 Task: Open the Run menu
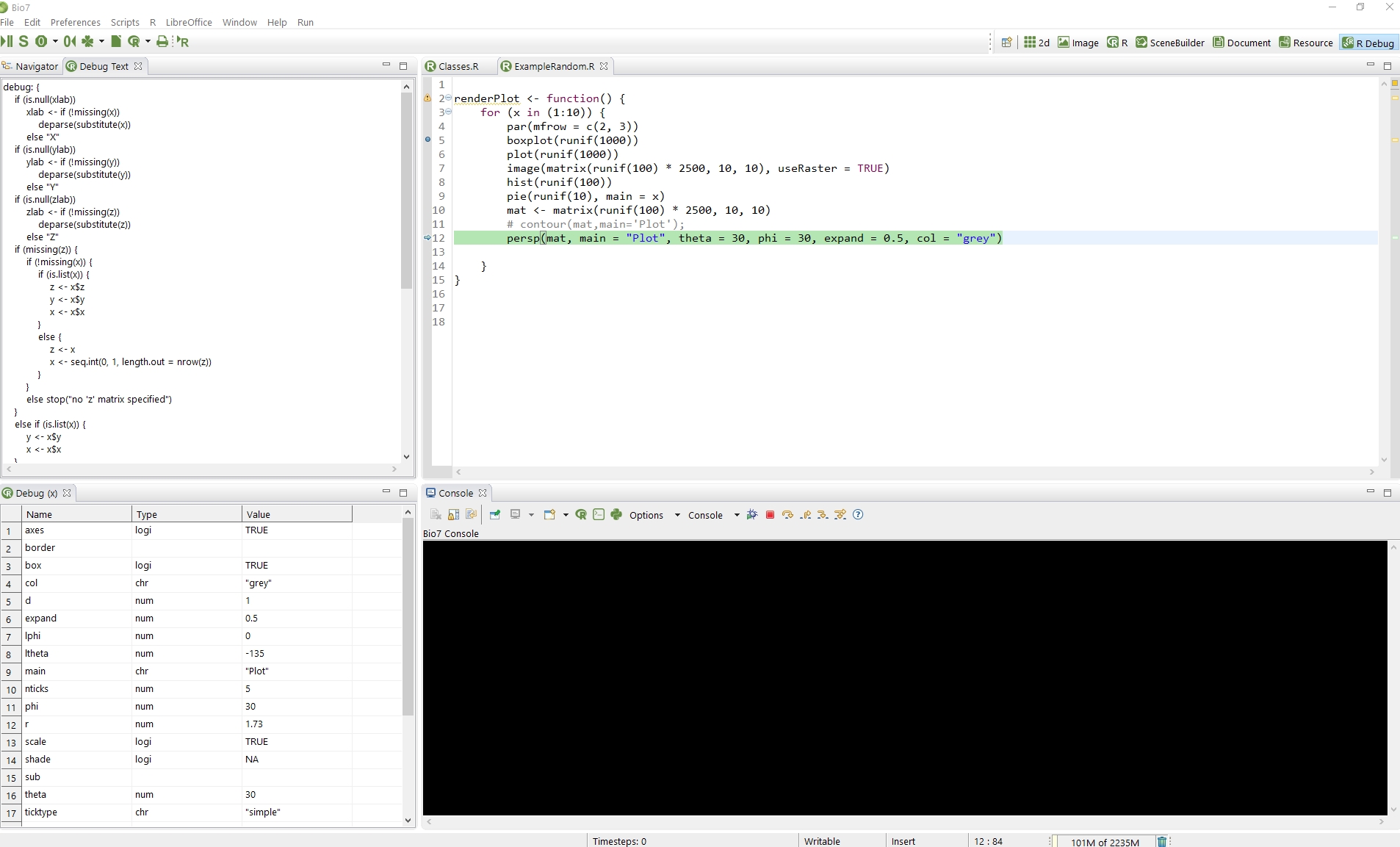pos(306,22)
